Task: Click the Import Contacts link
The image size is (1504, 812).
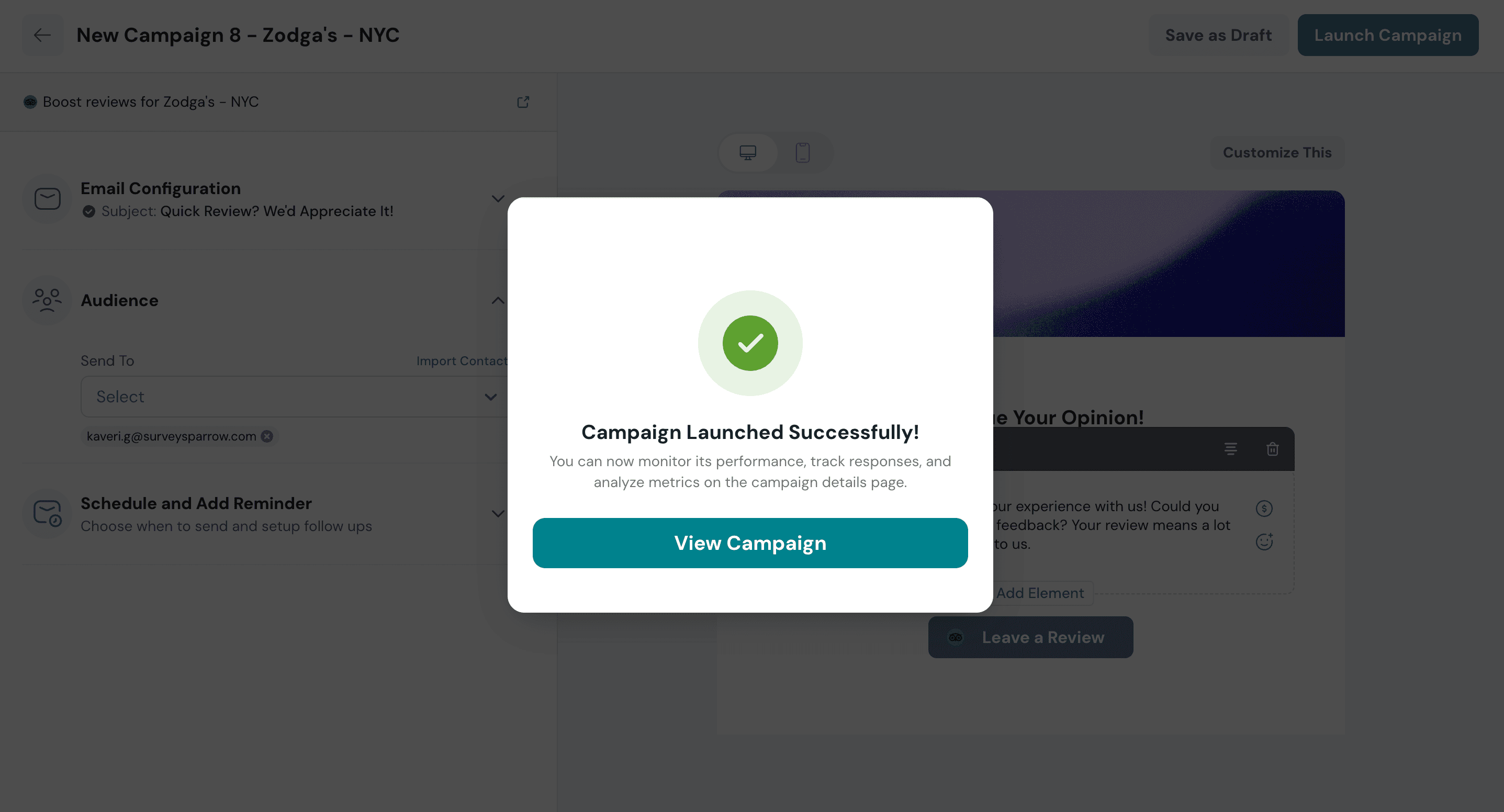Action: tap(461, 361)
